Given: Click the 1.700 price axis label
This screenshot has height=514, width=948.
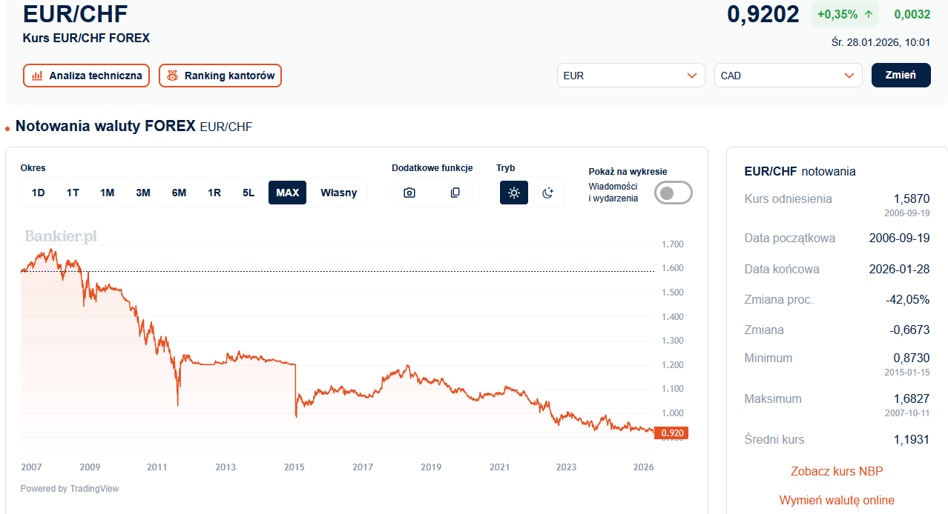Looking at the screenshot, I should pyautogui.click(x=673, y=244).
